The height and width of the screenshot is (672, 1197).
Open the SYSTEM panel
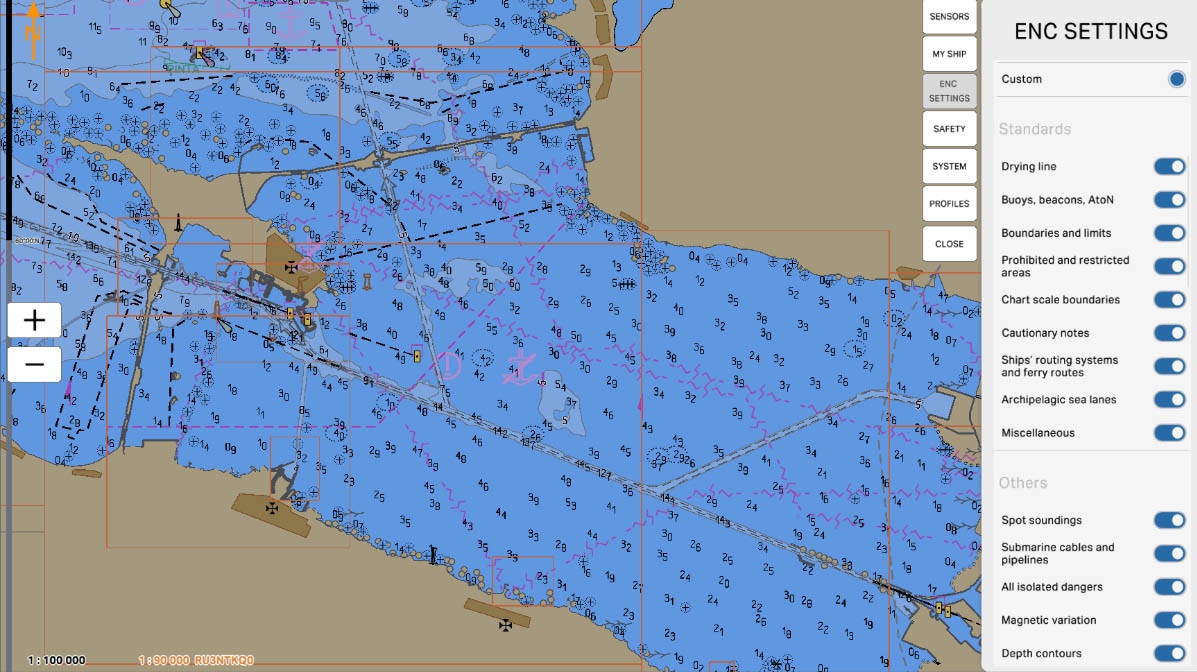point(949,166)
